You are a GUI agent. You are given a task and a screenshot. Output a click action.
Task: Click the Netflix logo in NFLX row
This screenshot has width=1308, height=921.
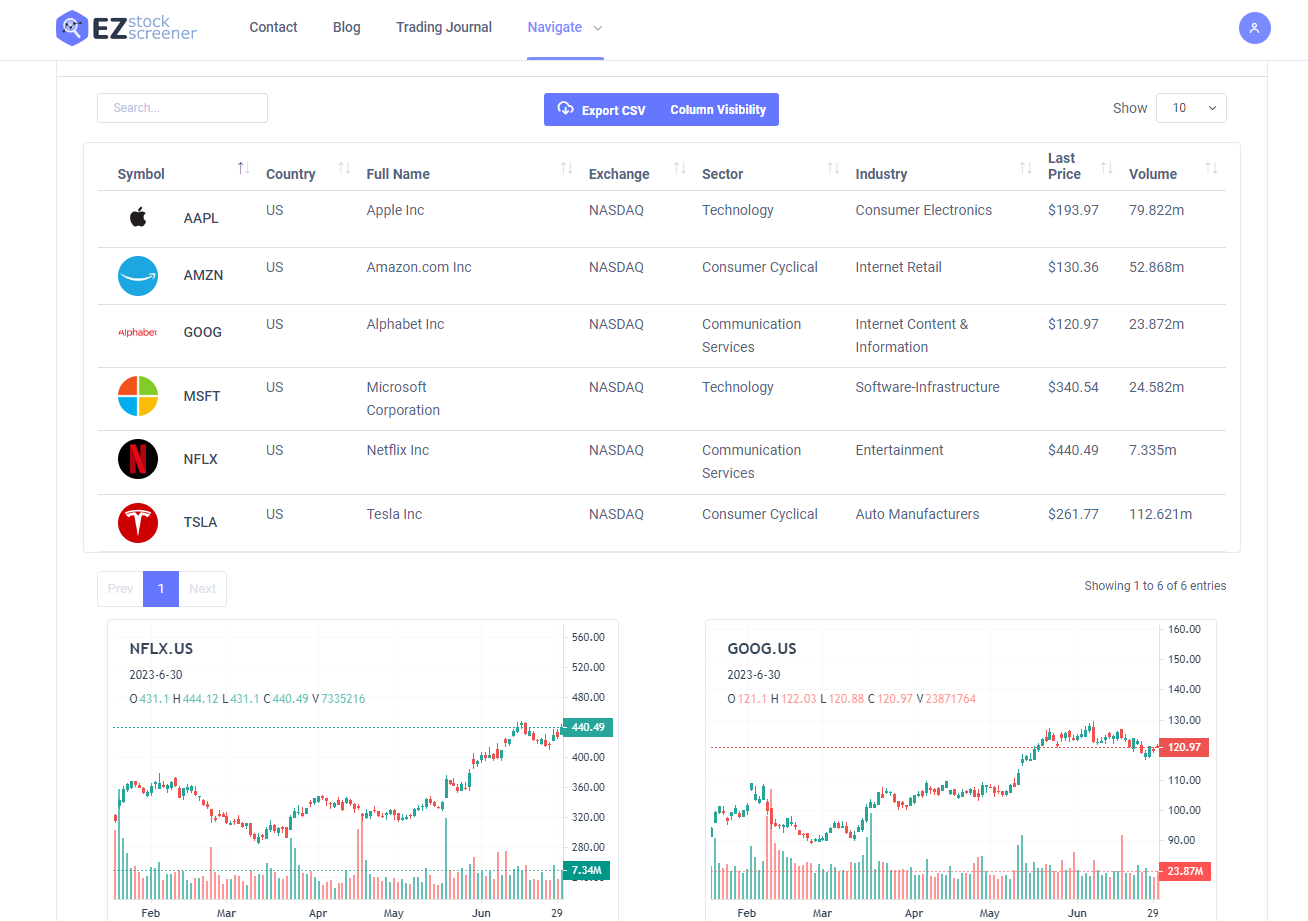pyautogui.click(x=138, y=459)
